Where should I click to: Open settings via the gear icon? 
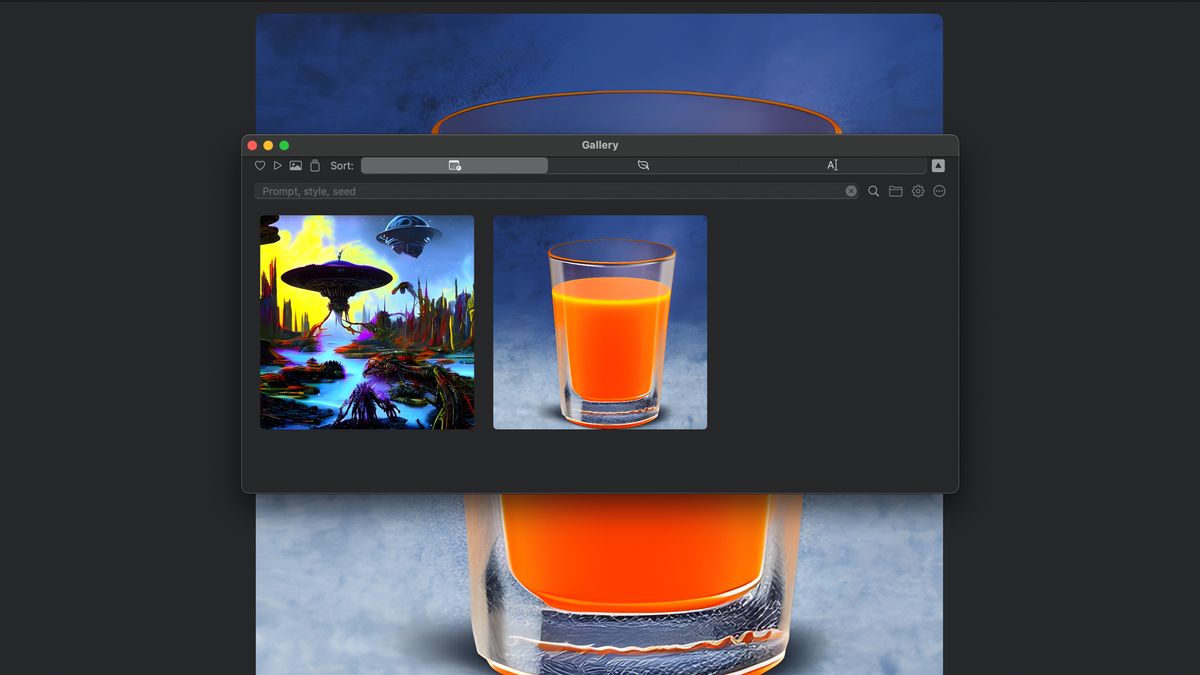(917, 191)
